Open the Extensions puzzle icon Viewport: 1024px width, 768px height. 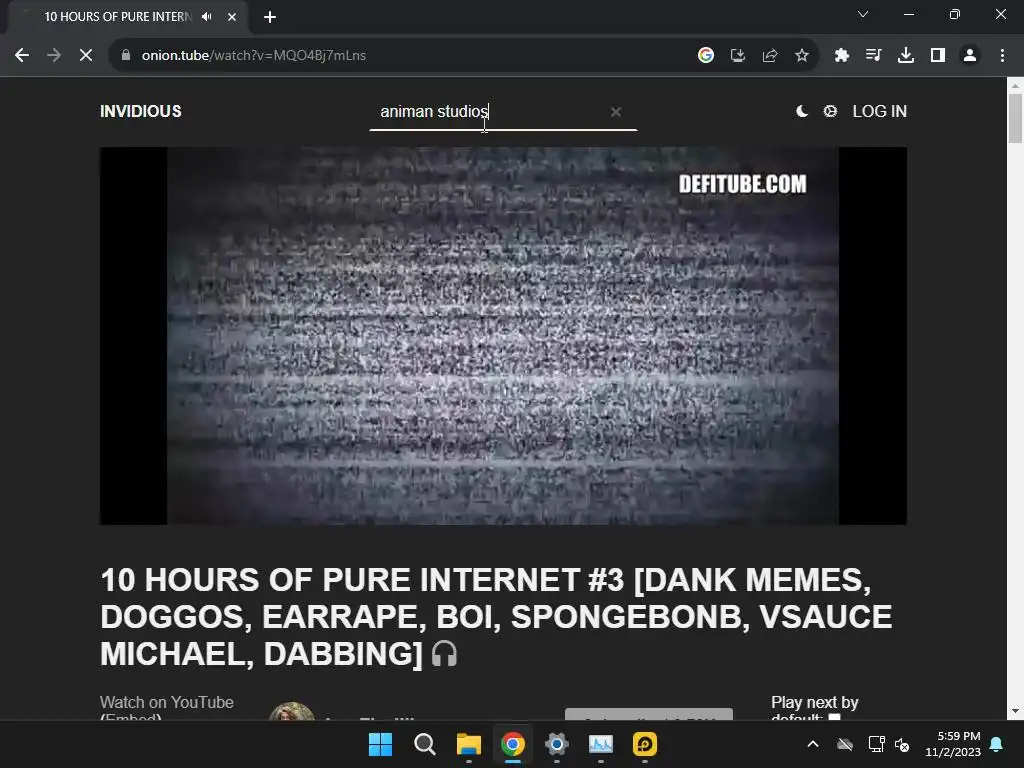point(842,56)
